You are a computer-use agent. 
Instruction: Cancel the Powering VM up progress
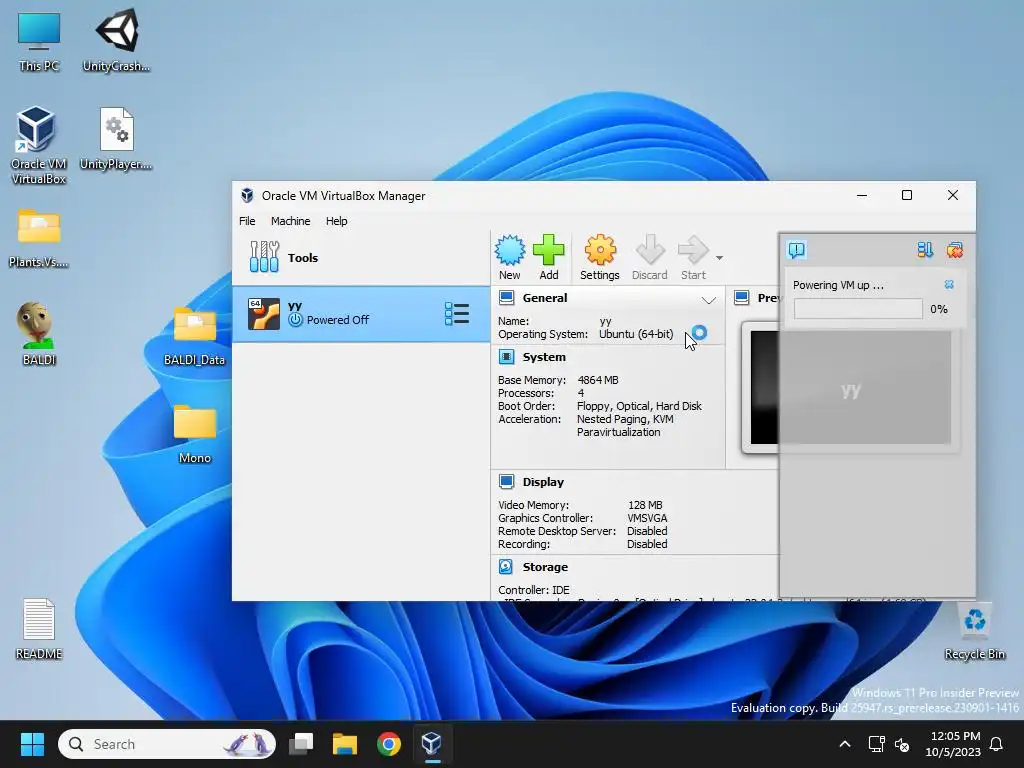[949, 284]
